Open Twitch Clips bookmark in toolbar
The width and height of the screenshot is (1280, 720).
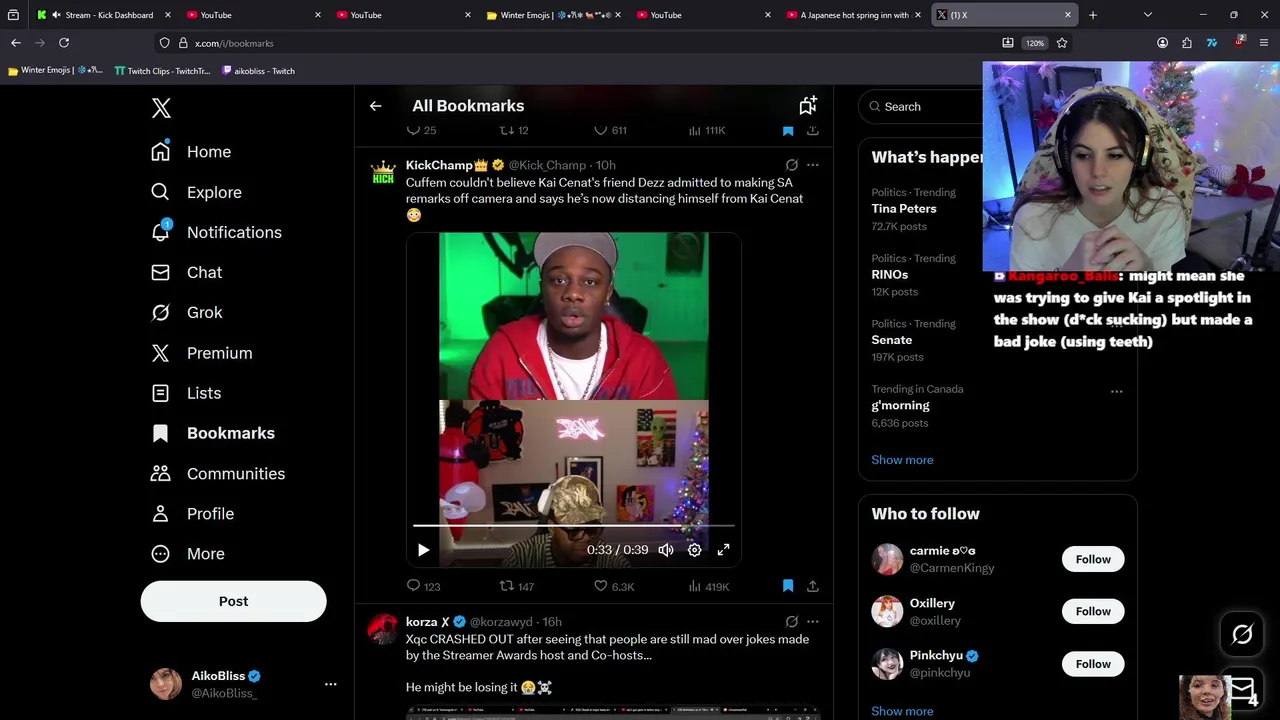(x=162, y=71)
